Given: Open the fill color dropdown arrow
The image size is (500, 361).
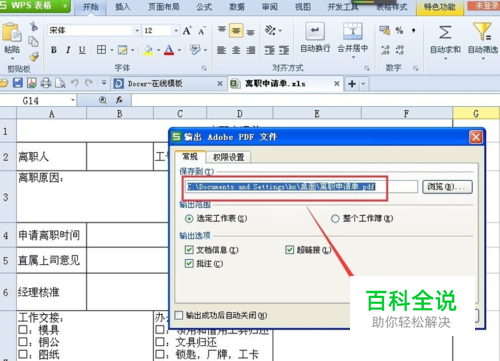Looking at the screenshot, I should 159,50.
